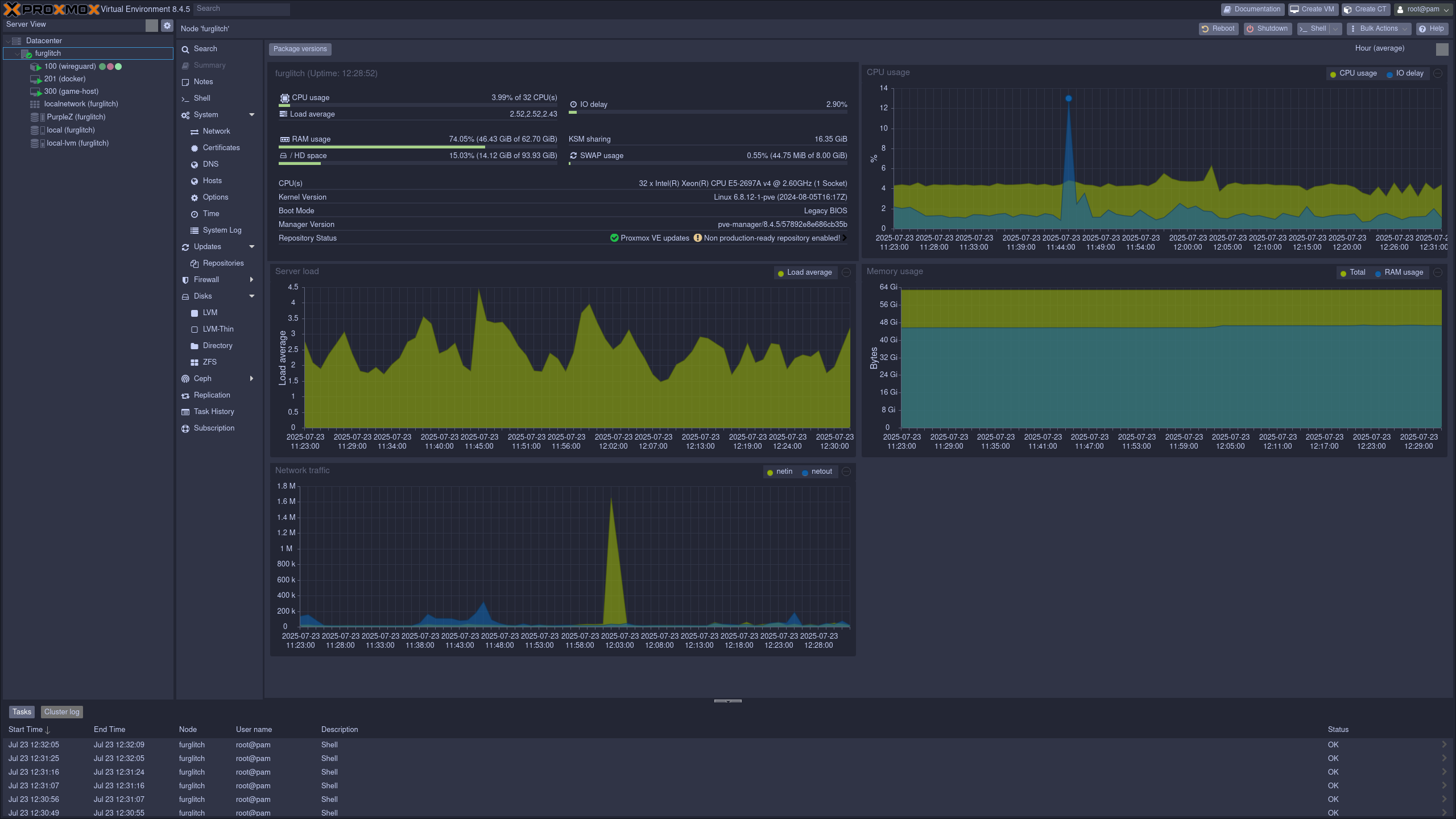Open the LVM disks view

[209, 312]
